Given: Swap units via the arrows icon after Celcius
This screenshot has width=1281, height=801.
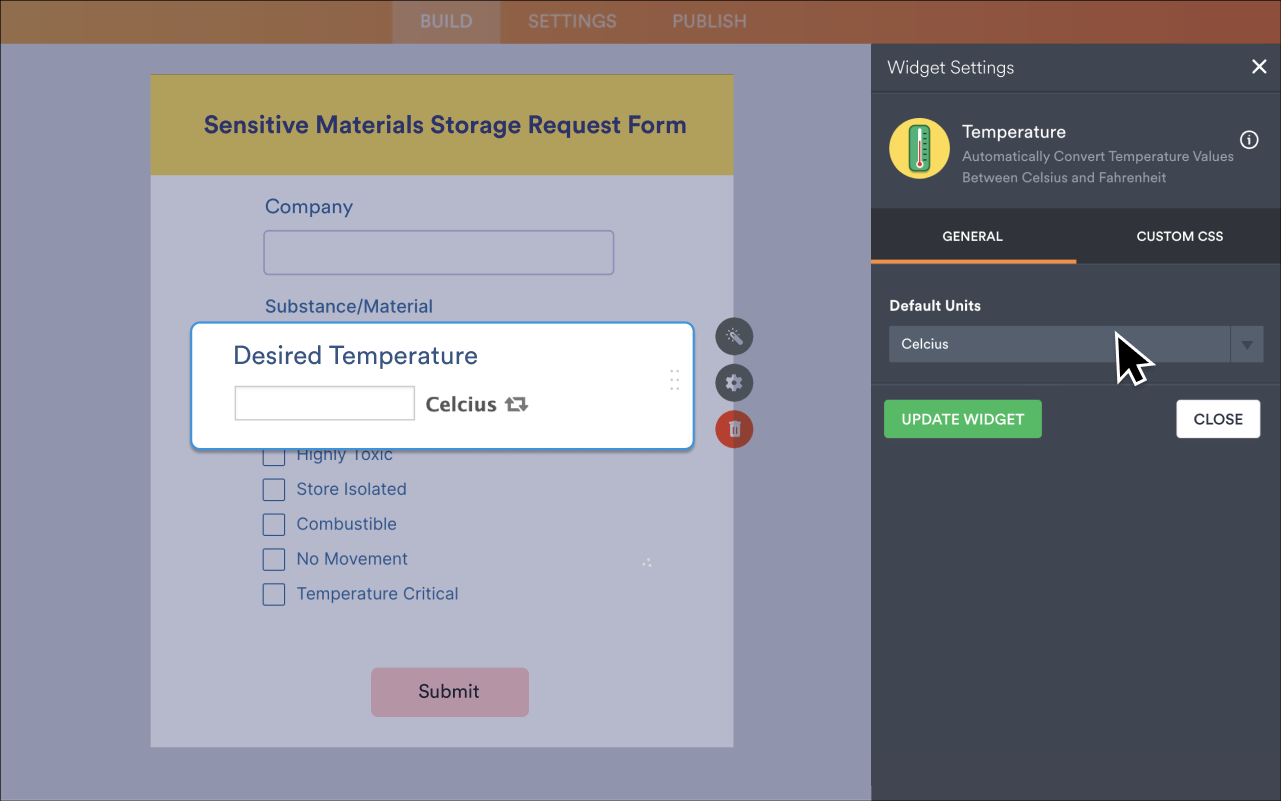Looking at the screenshot, I should [x=517, y=404].
